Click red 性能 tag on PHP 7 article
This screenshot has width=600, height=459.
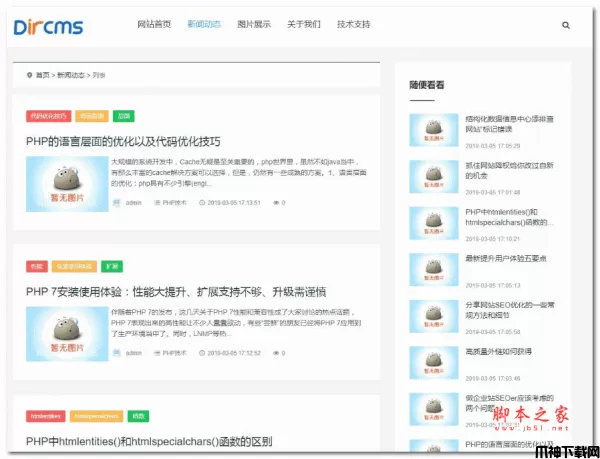click(x=37, y=266)
